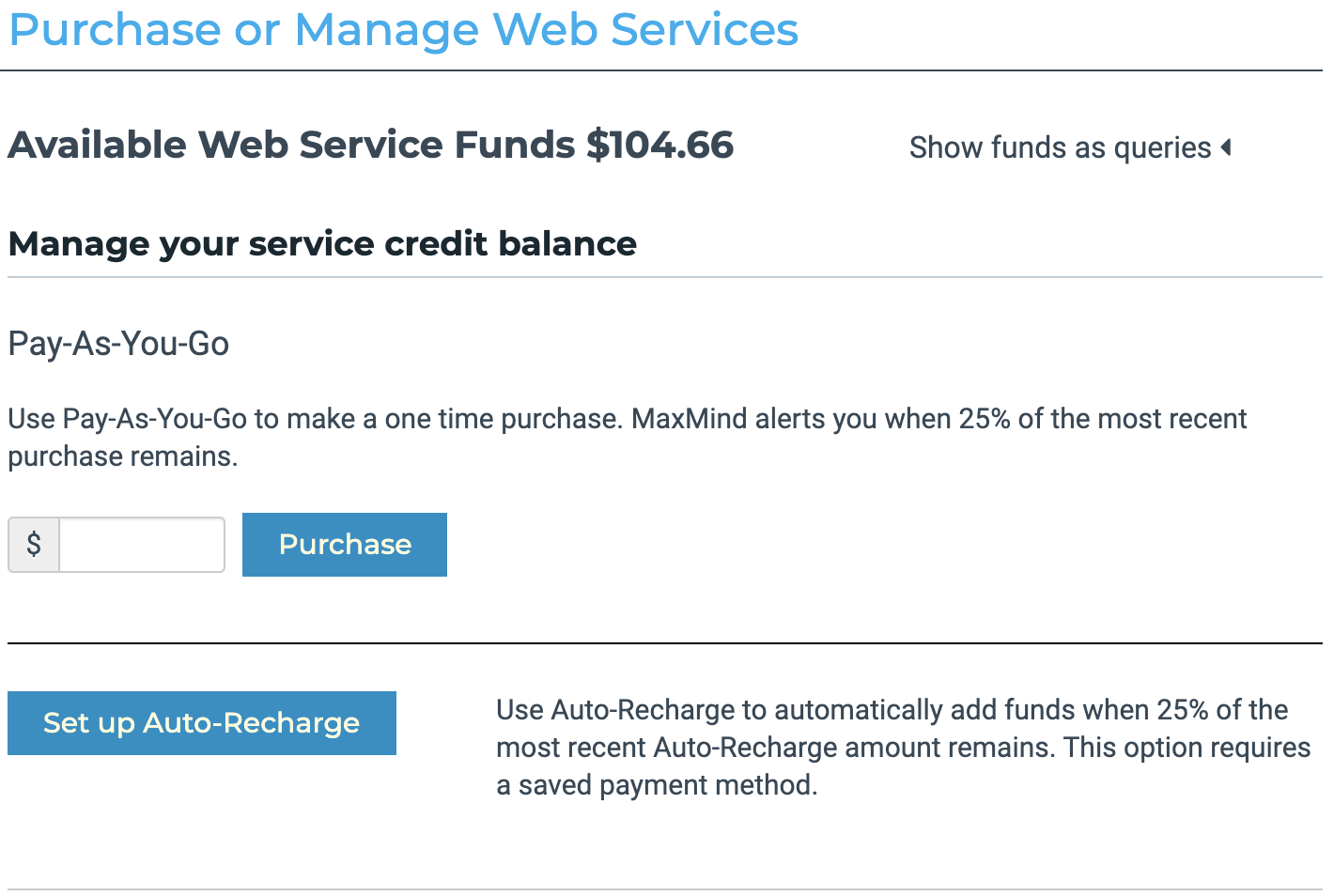
Task: Toggle Show funds as queries
Action: tap(1060, 147)
